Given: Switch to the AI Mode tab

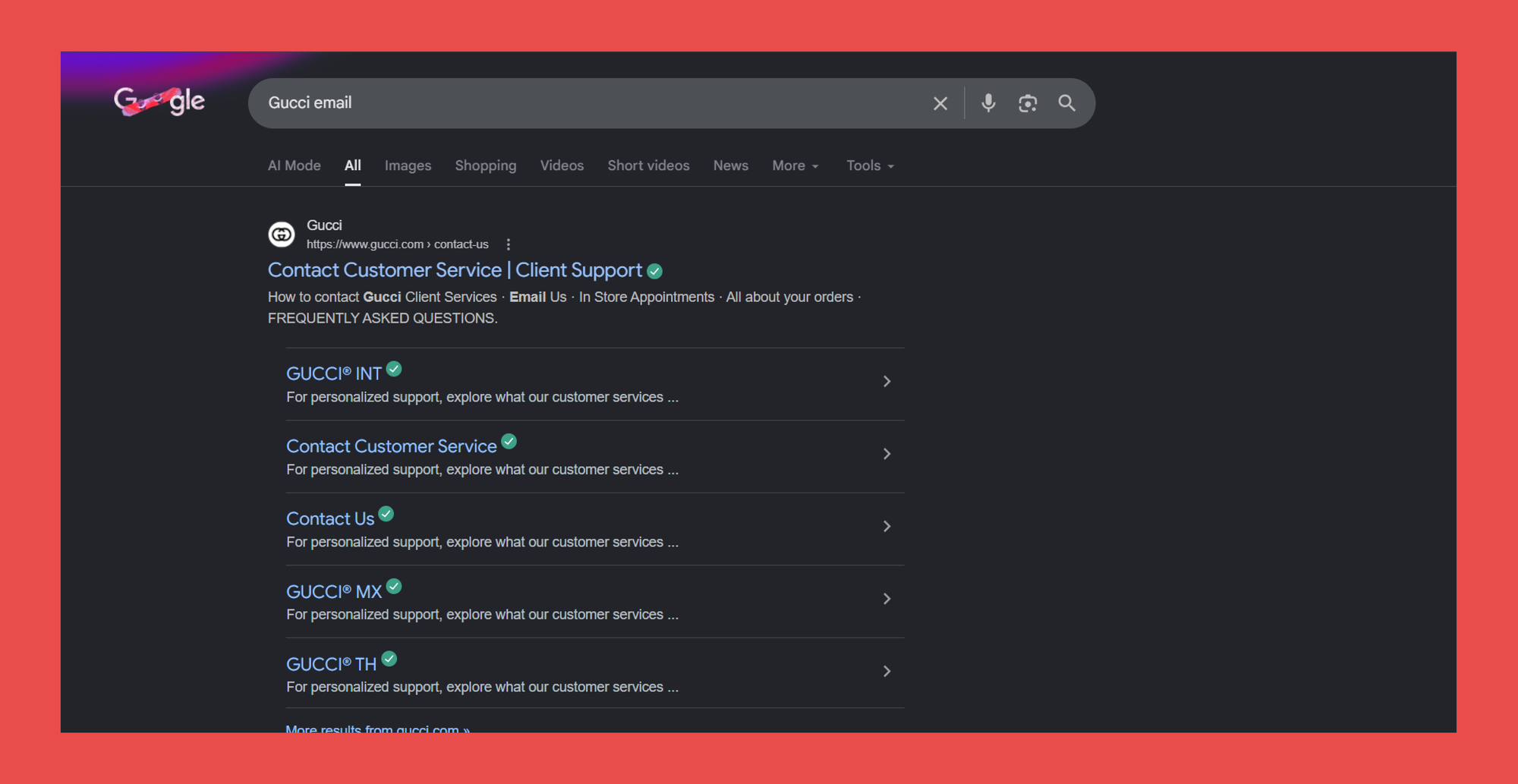Looking at the screenshot, I should click(x=294, y=165).
